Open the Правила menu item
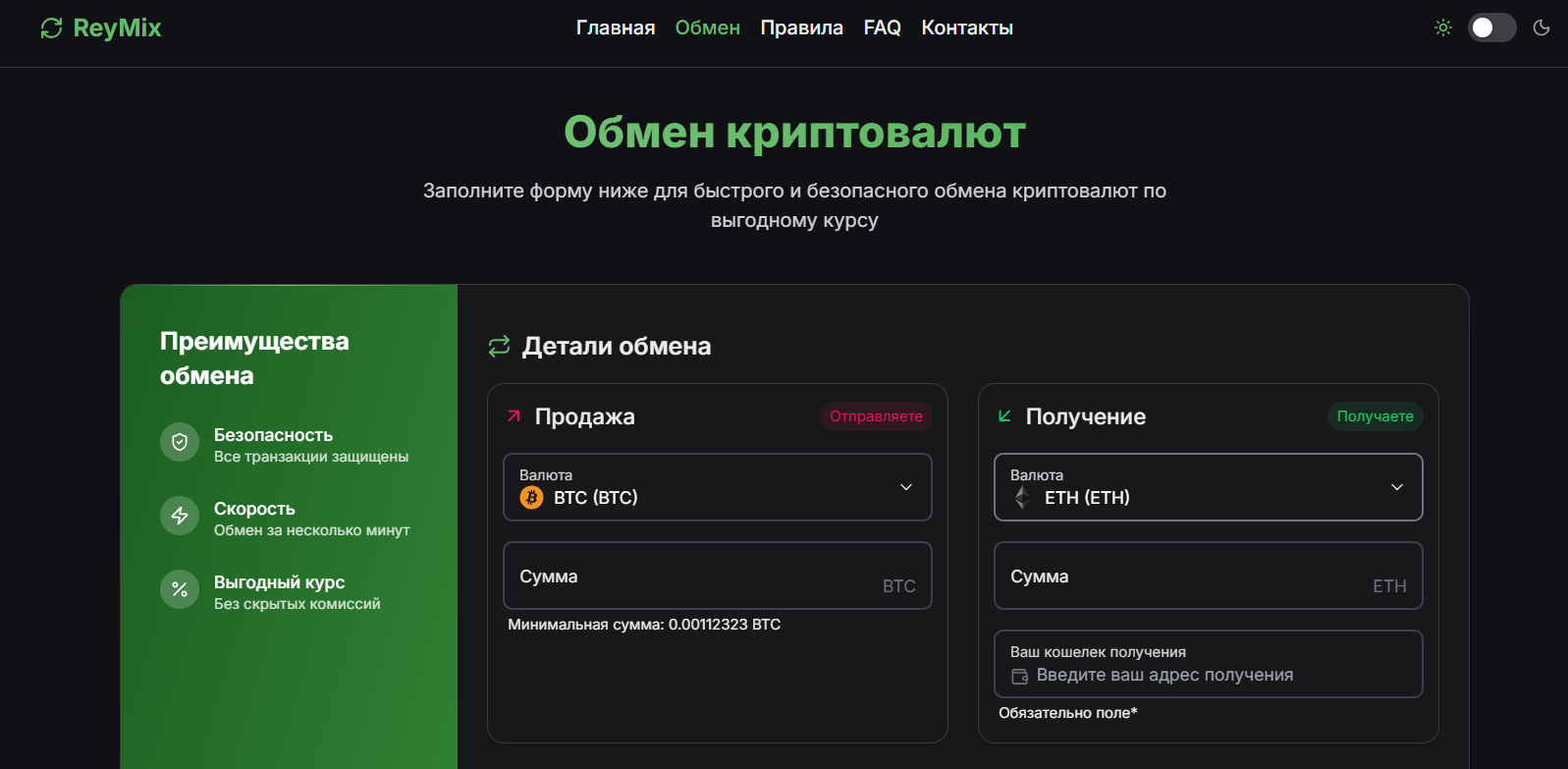This screenshot has width=1568, height=769. (x=802, y=27)
